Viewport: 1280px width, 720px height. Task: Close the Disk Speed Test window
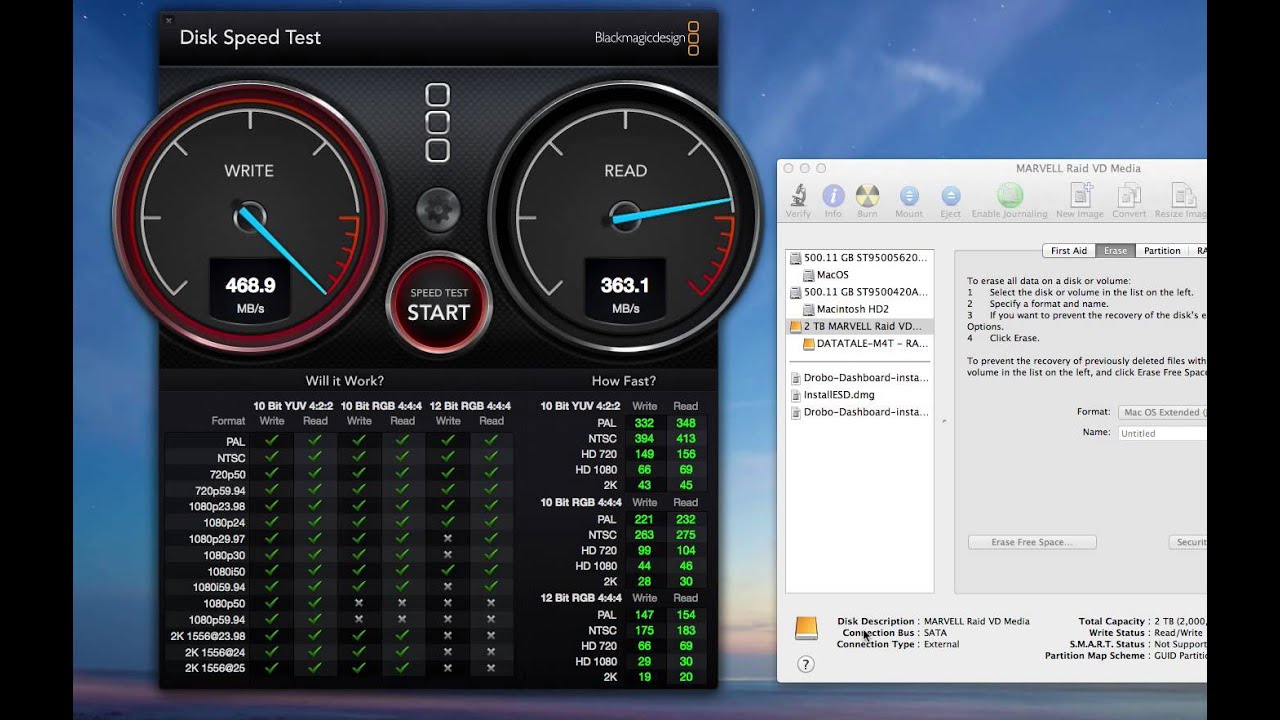(168, 19)
